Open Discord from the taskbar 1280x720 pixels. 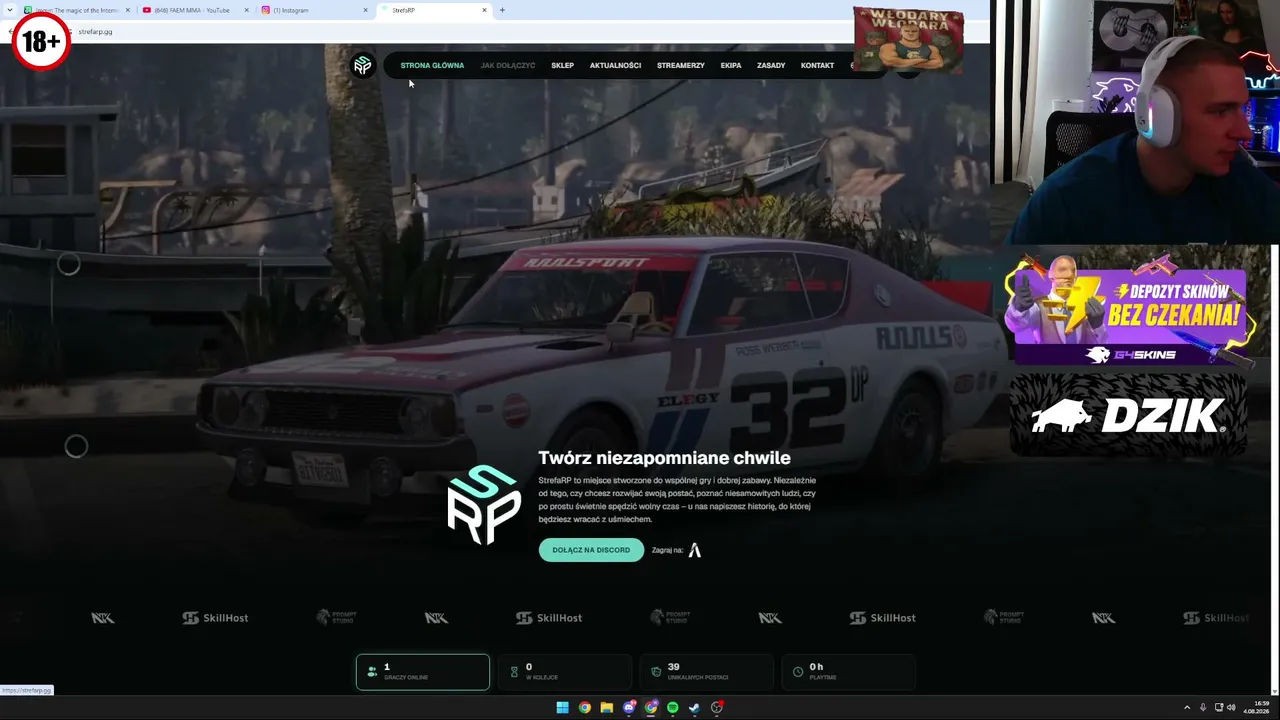pyautogui.click(x=629, y=707)
